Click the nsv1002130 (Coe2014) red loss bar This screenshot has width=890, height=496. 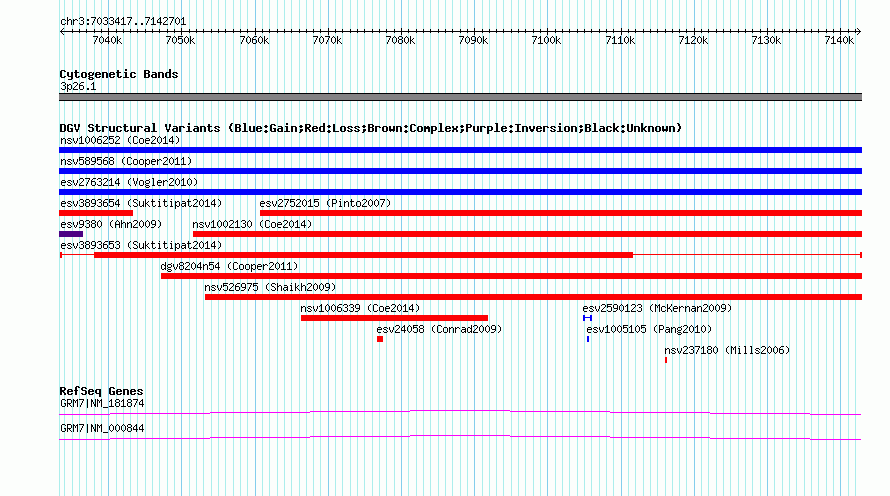click(x=527, y=234)
